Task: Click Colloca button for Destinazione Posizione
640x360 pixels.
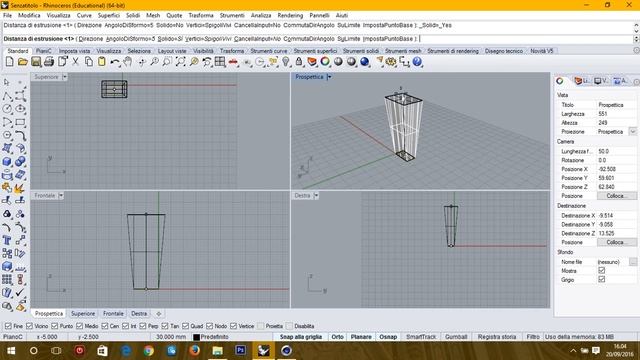Action: coord(616,242)
